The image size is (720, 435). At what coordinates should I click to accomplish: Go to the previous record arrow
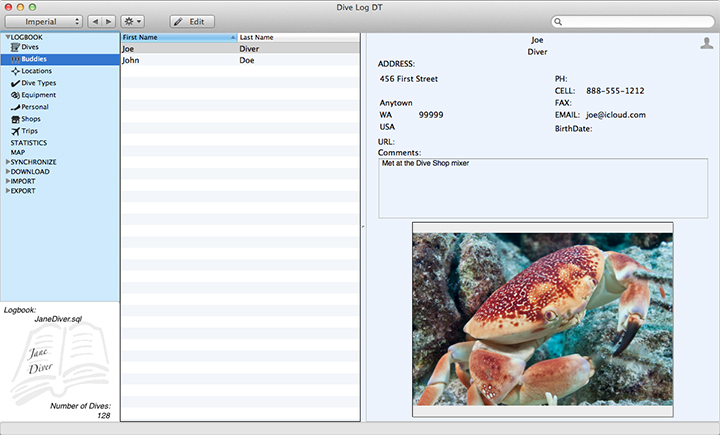coord(95,21)
